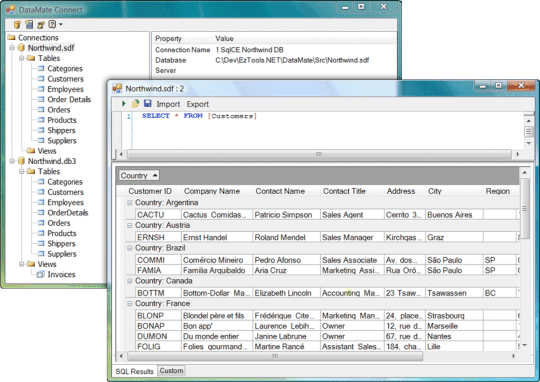This screenshot has height=382, width=540.
Task: Switch to the Custom tab
Action: click(171, 371)
